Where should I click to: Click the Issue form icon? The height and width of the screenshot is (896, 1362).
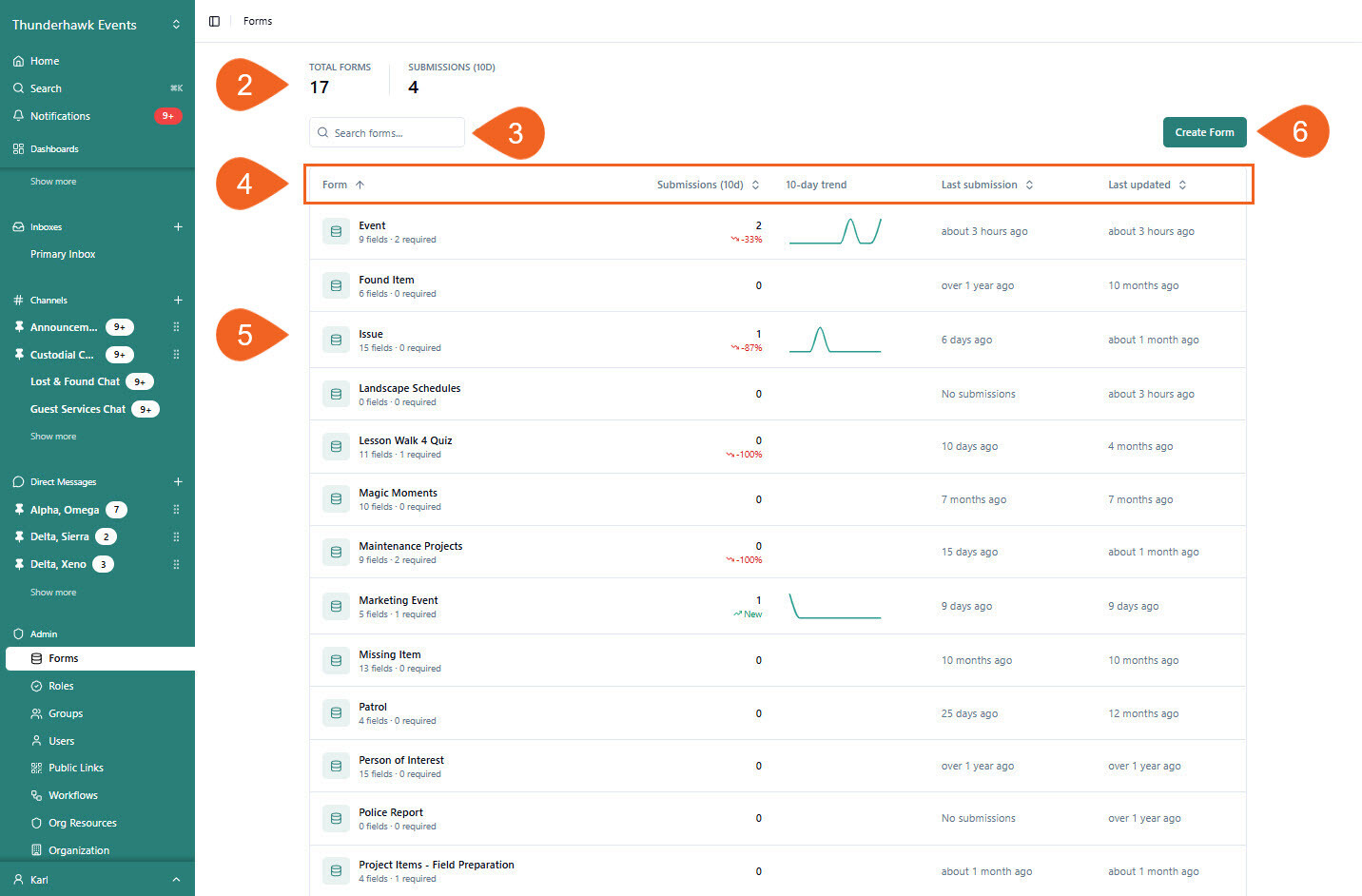coord(336,341)
